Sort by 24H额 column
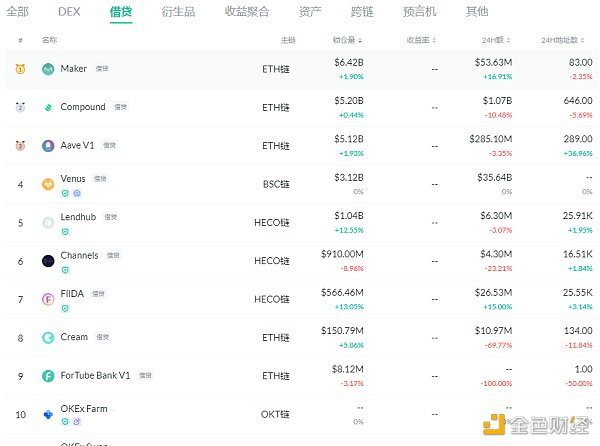Image resolution: width=600 pixels, height=446 pixels. pos(496,40)
